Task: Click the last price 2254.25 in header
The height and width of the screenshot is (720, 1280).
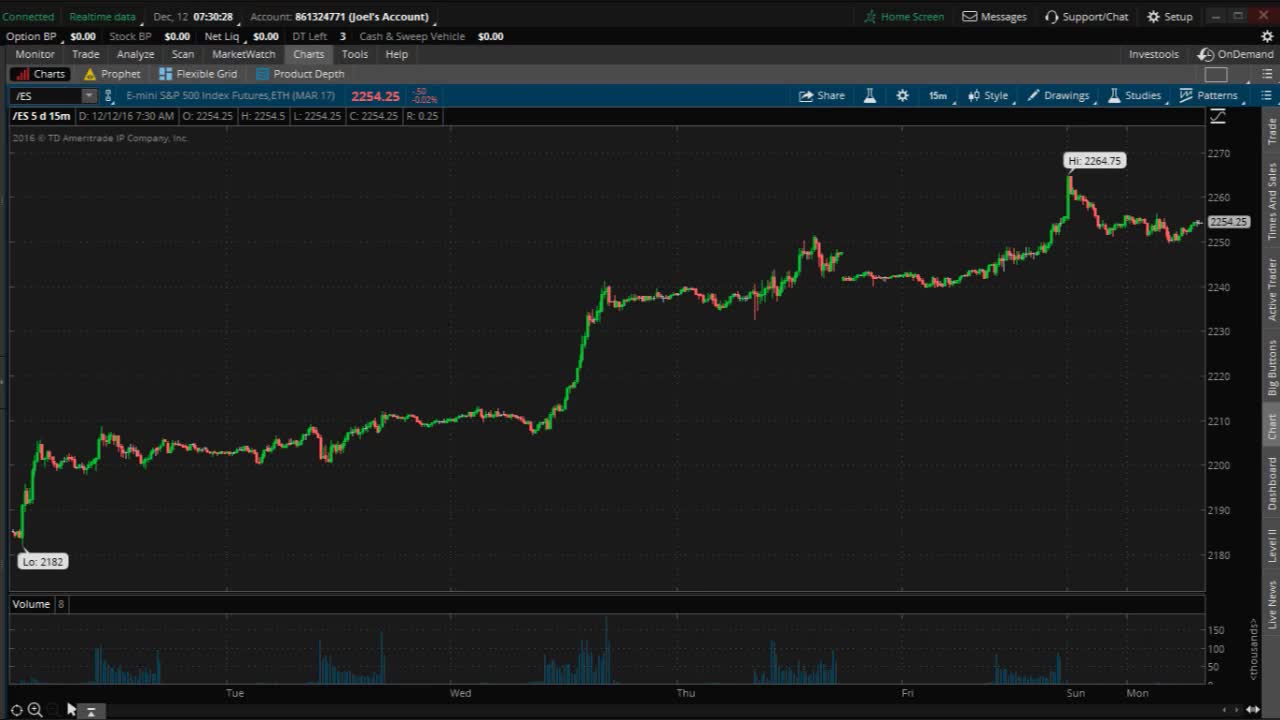Action: coord(375,96)
